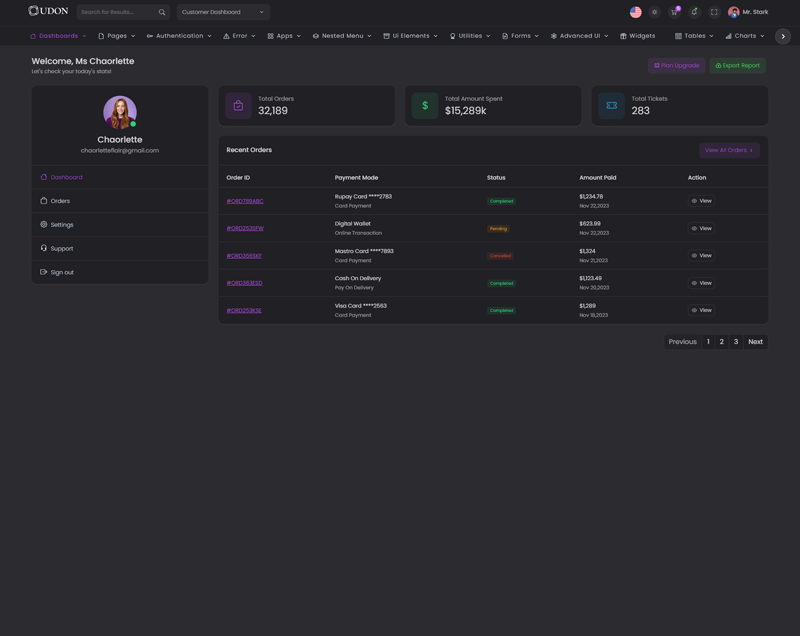Toggle the light/dark theme mode icon
This screenshot has width=800, height=636.
(x=655, y=12)
